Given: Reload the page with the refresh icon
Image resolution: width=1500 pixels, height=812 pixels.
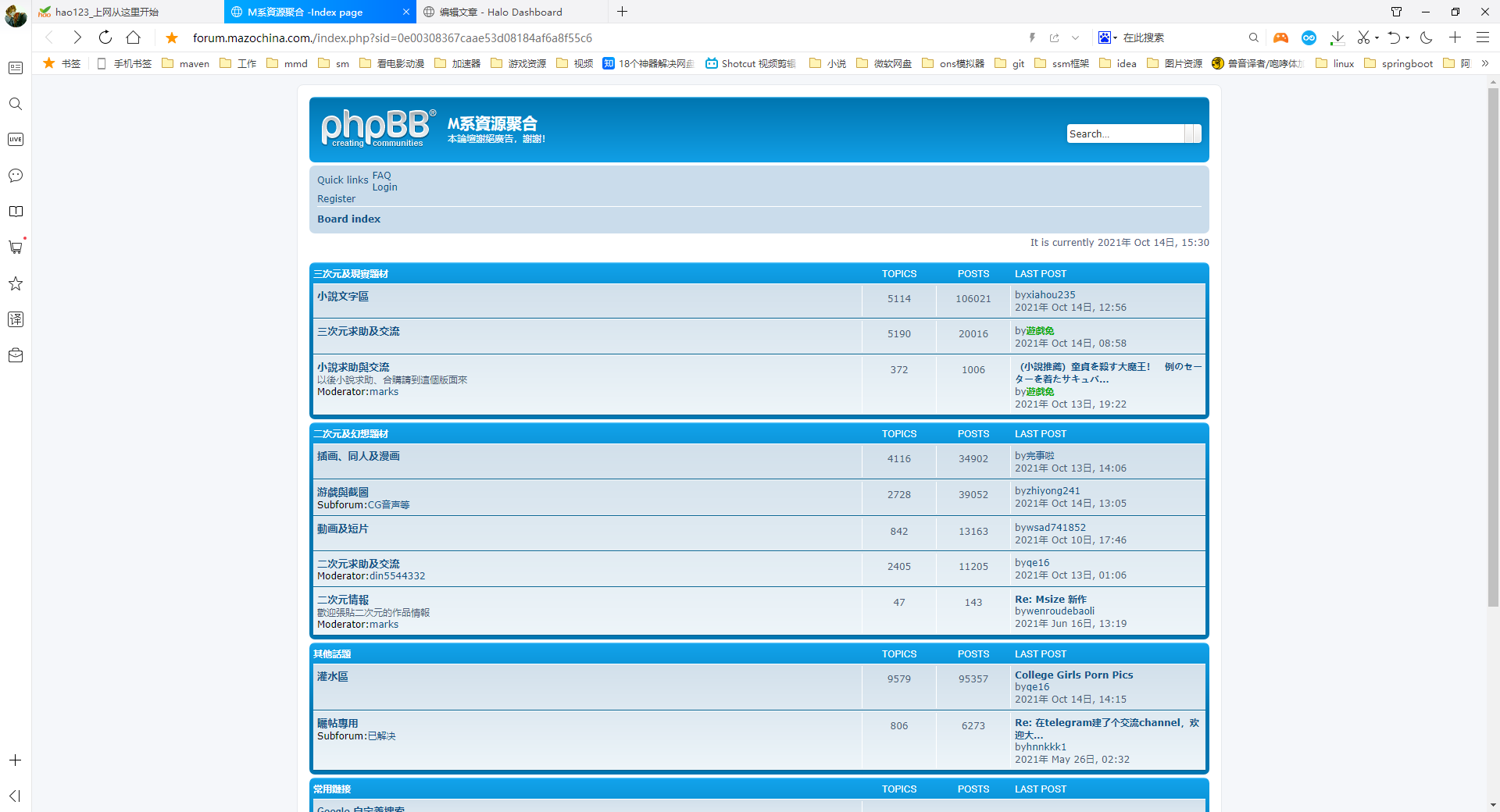Looking at the screenshot, I should [105, 37].
